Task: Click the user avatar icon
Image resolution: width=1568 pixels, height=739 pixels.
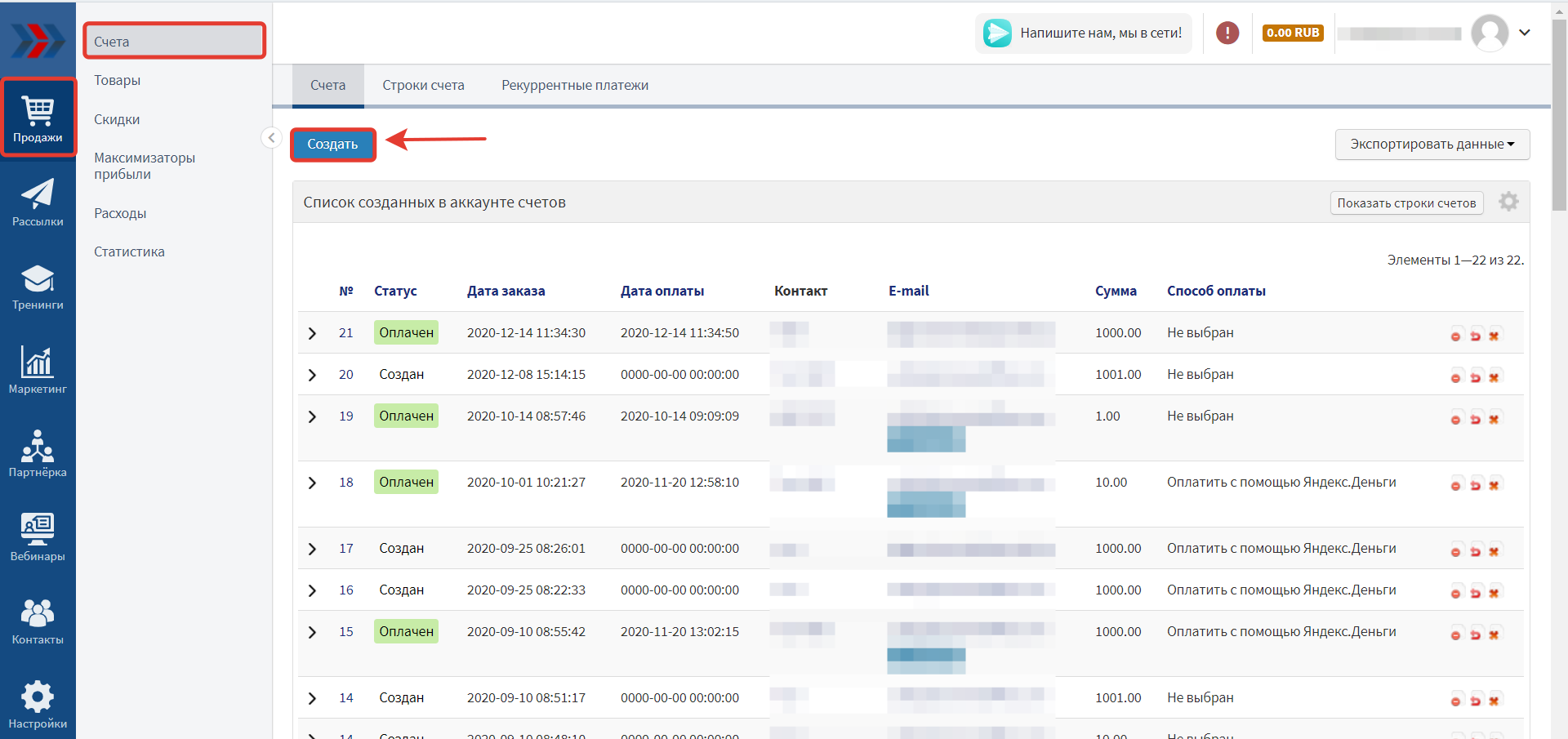Action: (1490, 33)
